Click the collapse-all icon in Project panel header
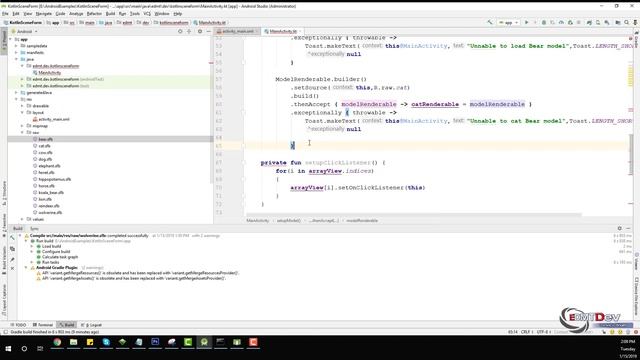Screen dimensions: 640x360 click(189, 31)
